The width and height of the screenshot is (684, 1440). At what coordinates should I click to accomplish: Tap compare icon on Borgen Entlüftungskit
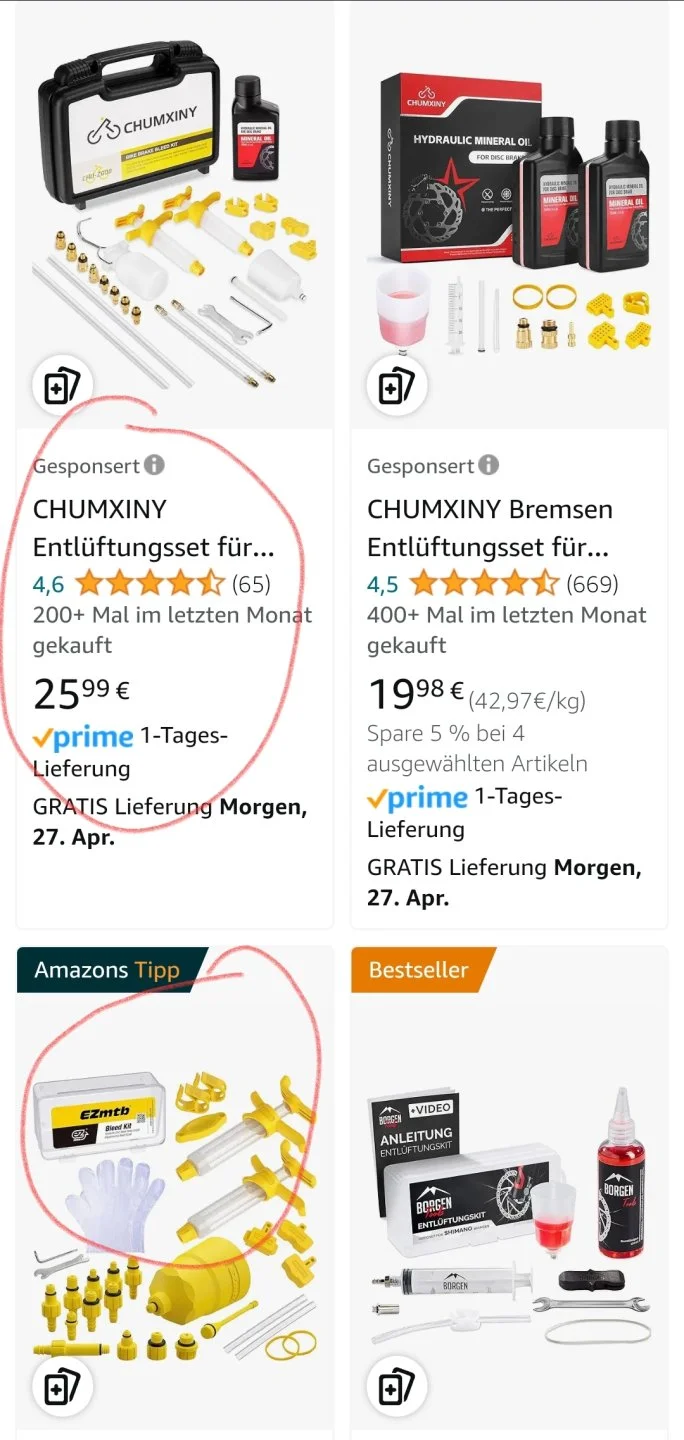[x=396, y=1386]
